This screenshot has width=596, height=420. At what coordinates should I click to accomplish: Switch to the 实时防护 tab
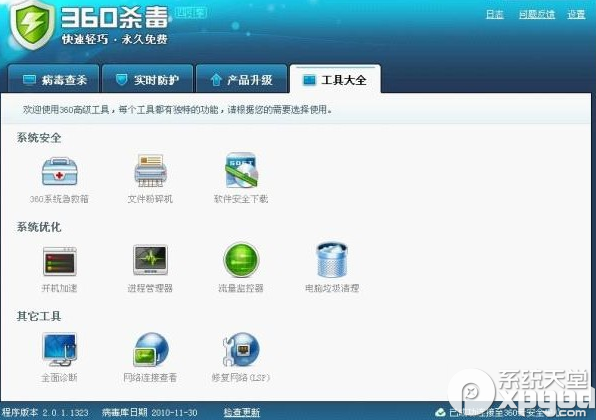point(148,79)
